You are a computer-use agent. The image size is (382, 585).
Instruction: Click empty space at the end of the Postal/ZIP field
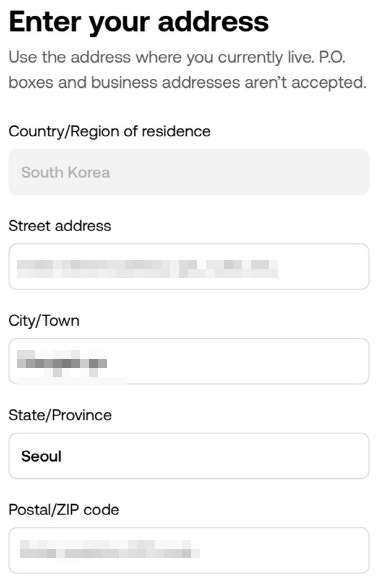[x=284, y=550]
